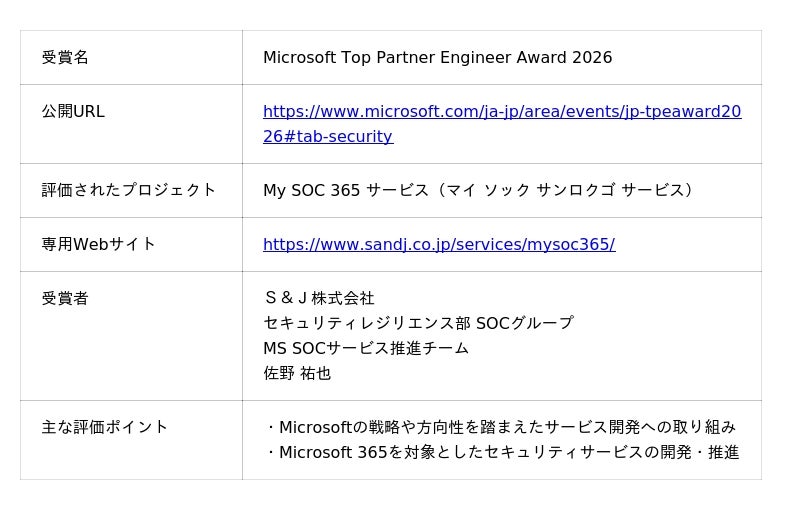
Task: Click the Ｓ＆Ｊ株式会社 text
Action: (319, 298)
